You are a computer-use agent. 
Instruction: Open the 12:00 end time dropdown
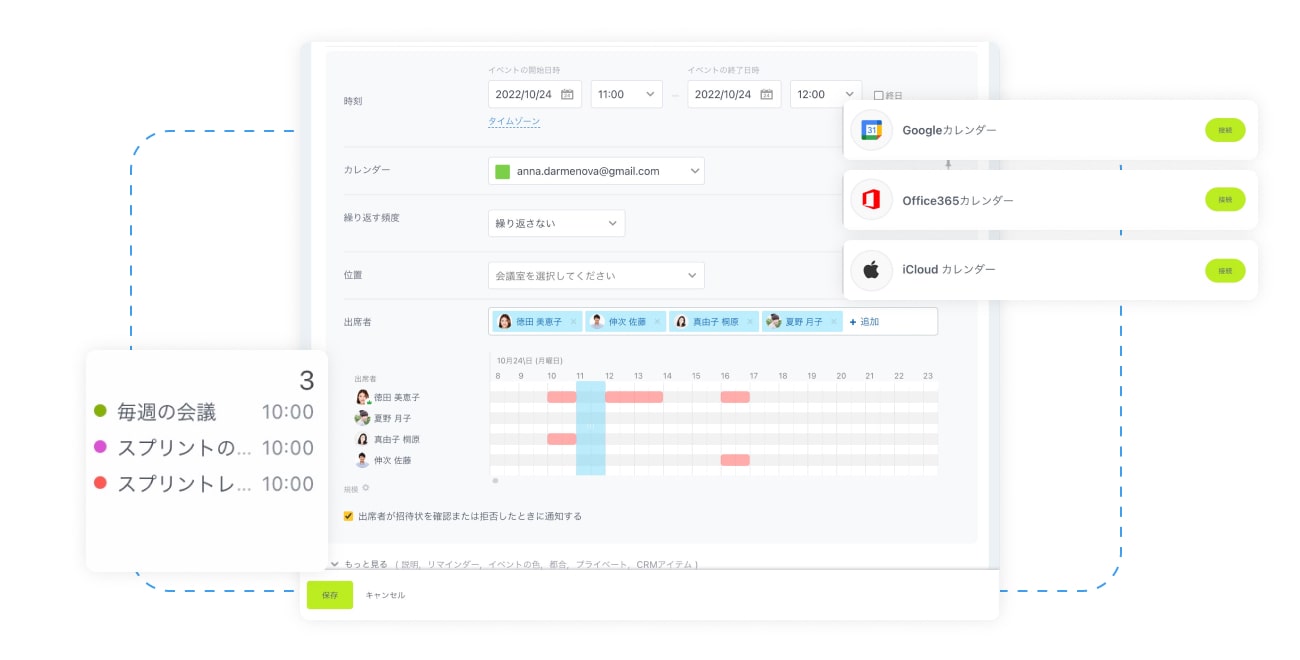(826, 94)
